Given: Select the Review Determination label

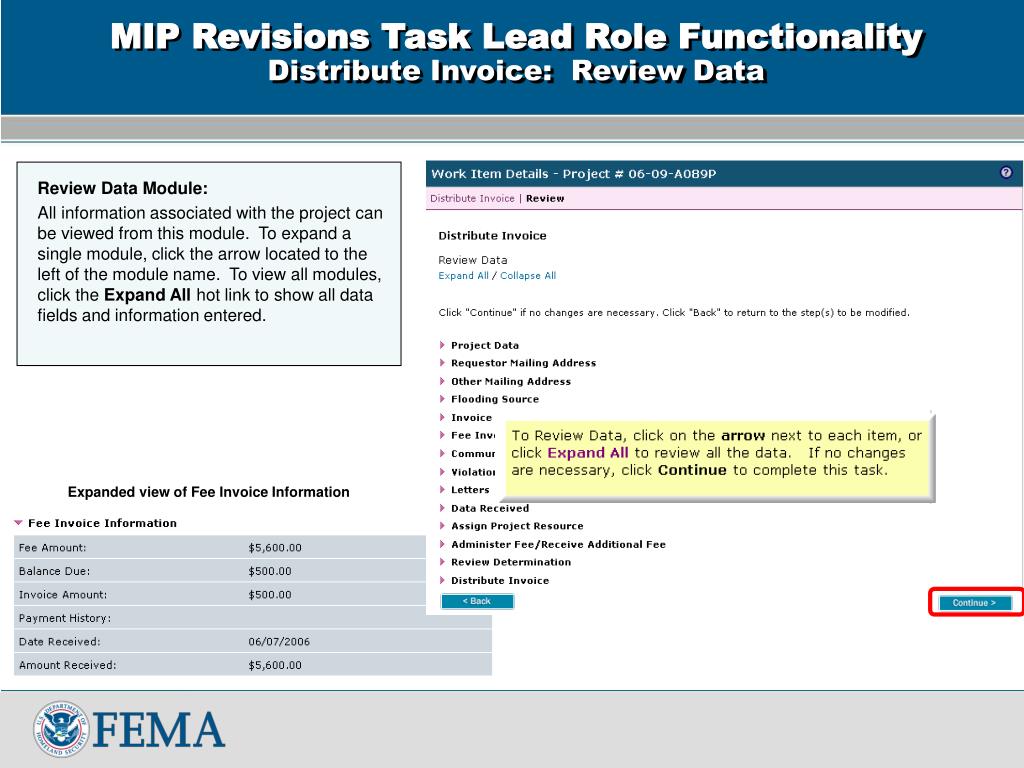Looking at the screenshot, I should 511,562.
